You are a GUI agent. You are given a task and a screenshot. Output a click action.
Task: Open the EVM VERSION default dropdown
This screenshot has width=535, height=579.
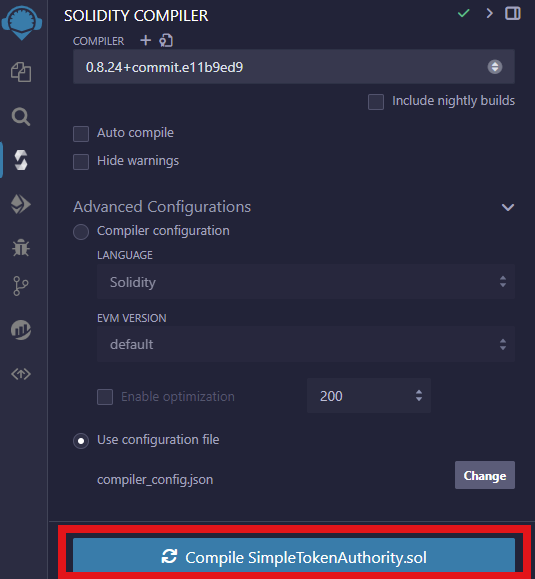(306, 344)
